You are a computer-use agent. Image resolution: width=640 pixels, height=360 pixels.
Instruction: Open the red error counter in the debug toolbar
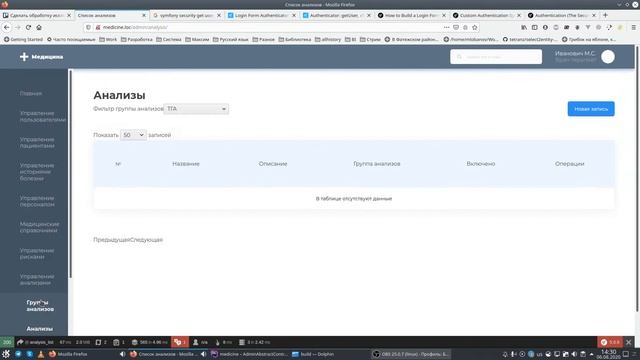(x=180, y=342)
